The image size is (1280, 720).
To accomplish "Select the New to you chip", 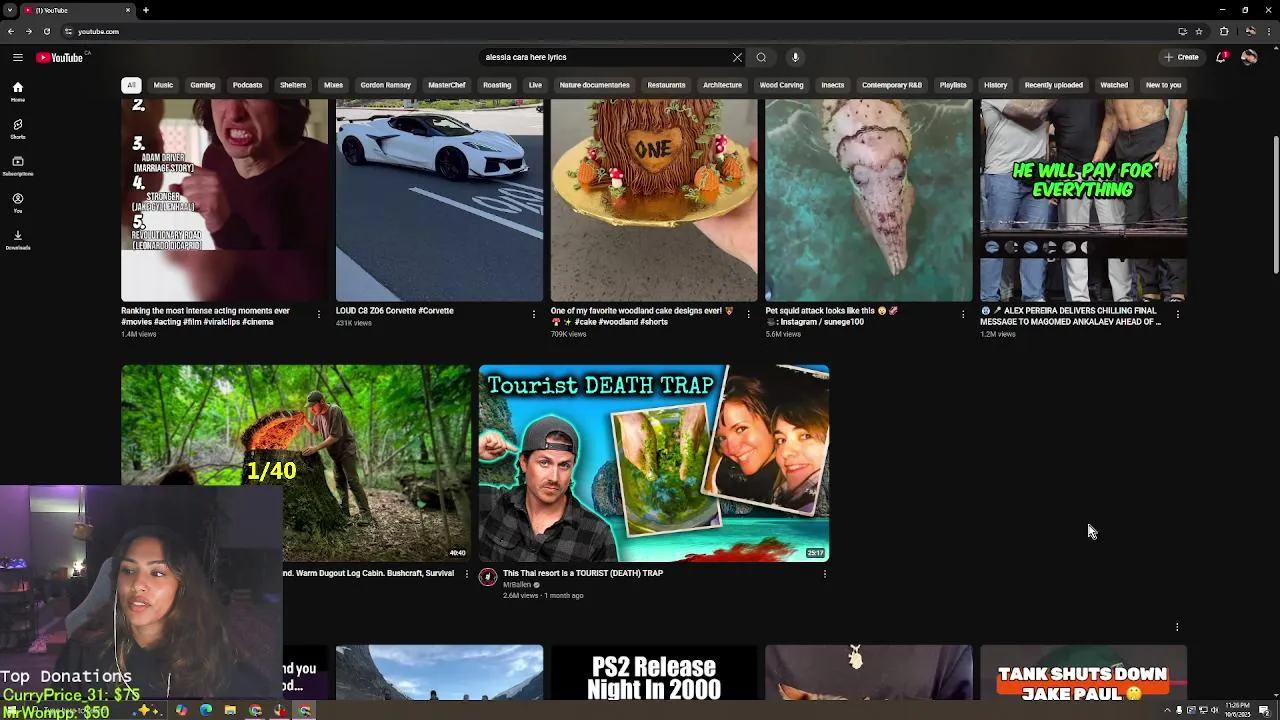I will [x=1163, y=85].
